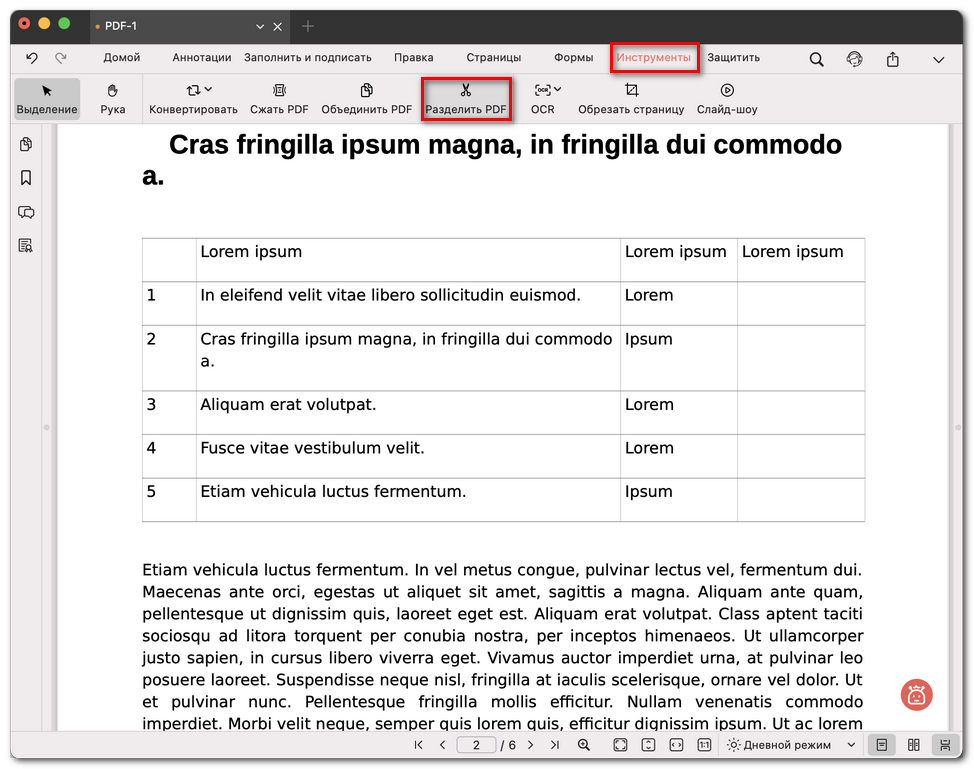This screenshot has height=769, width=974.
Task: Click the zoom magnifier in status bar
Action: [x=584, y=745]
